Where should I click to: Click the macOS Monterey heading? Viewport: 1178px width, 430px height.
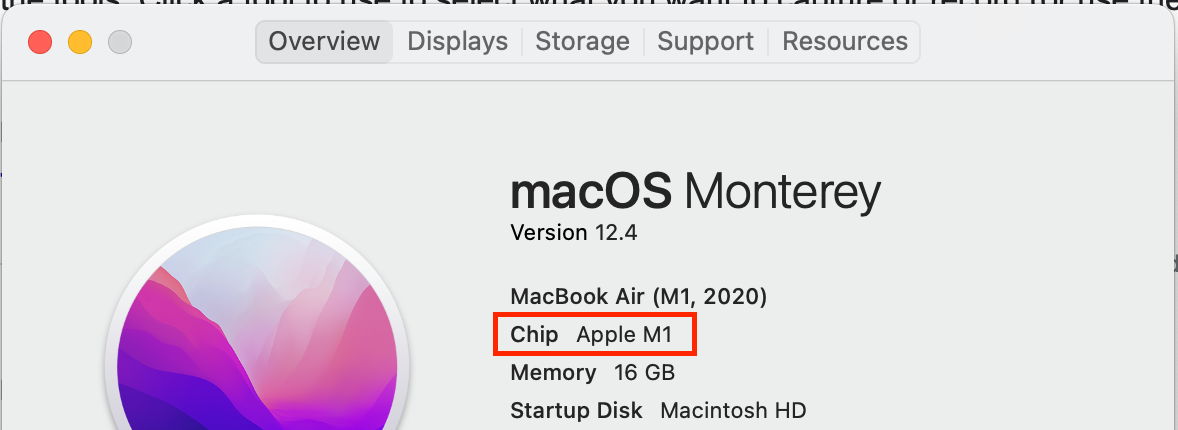695,192
